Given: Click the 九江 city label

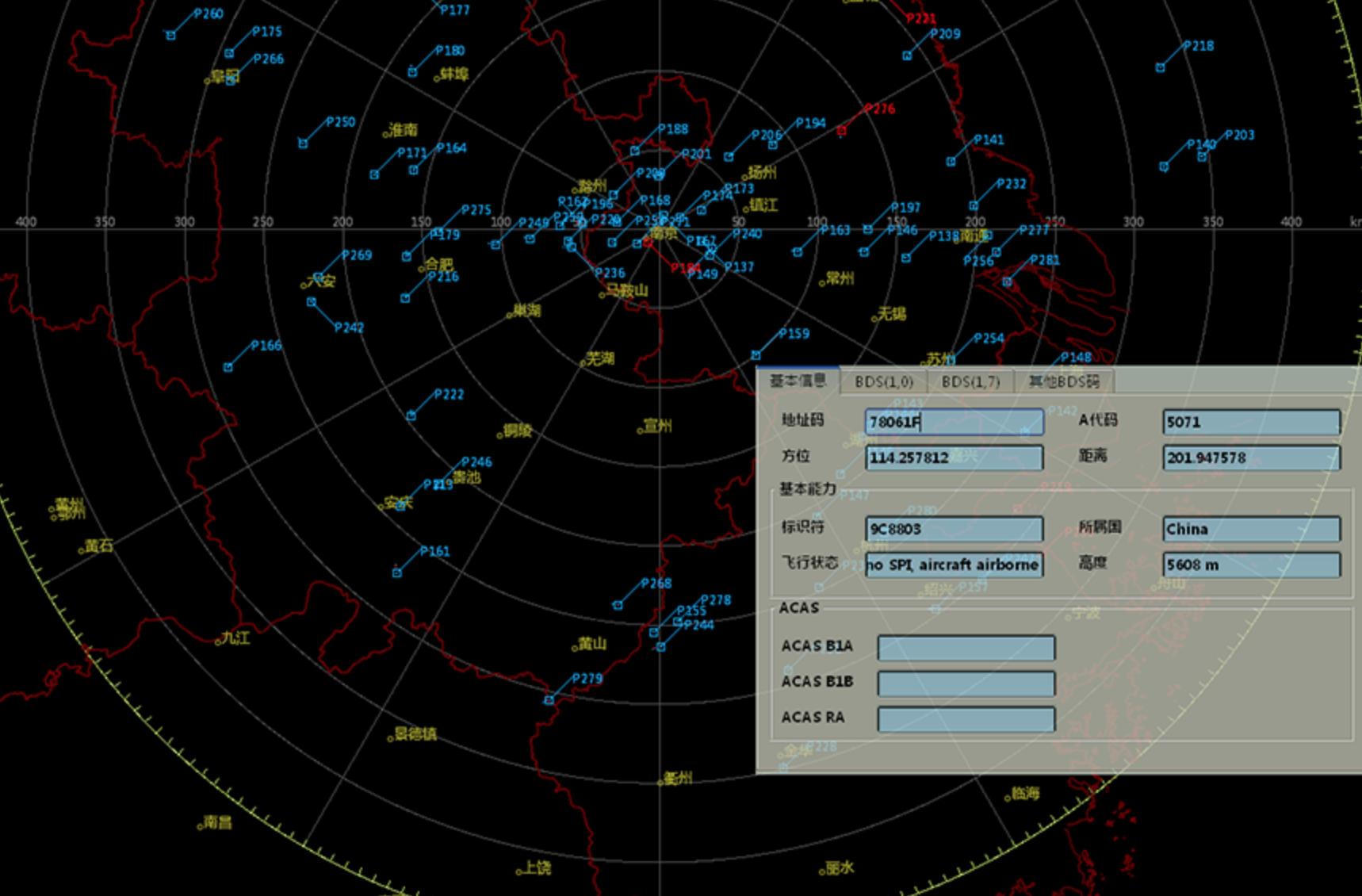Looking at the screenshot, I should click(235, 638).
